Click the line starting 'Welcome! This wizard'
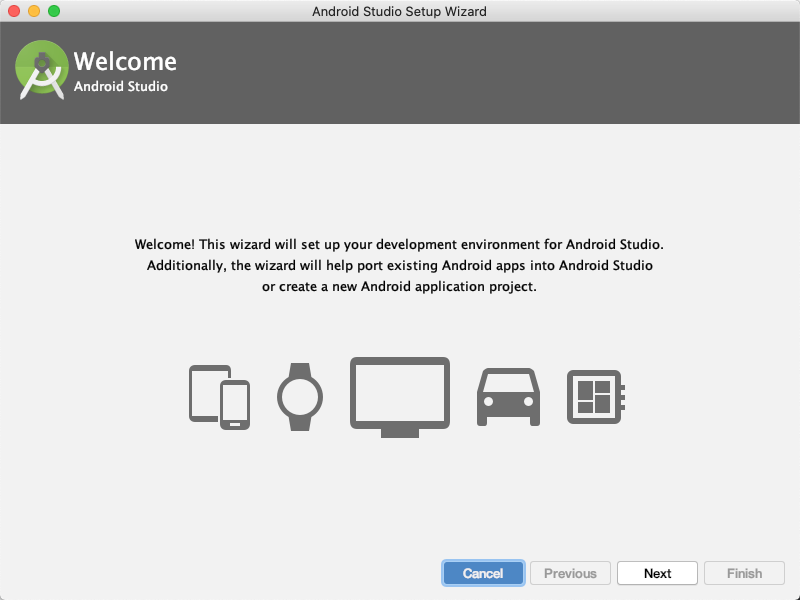800x600 pixels. coord(399,244)
